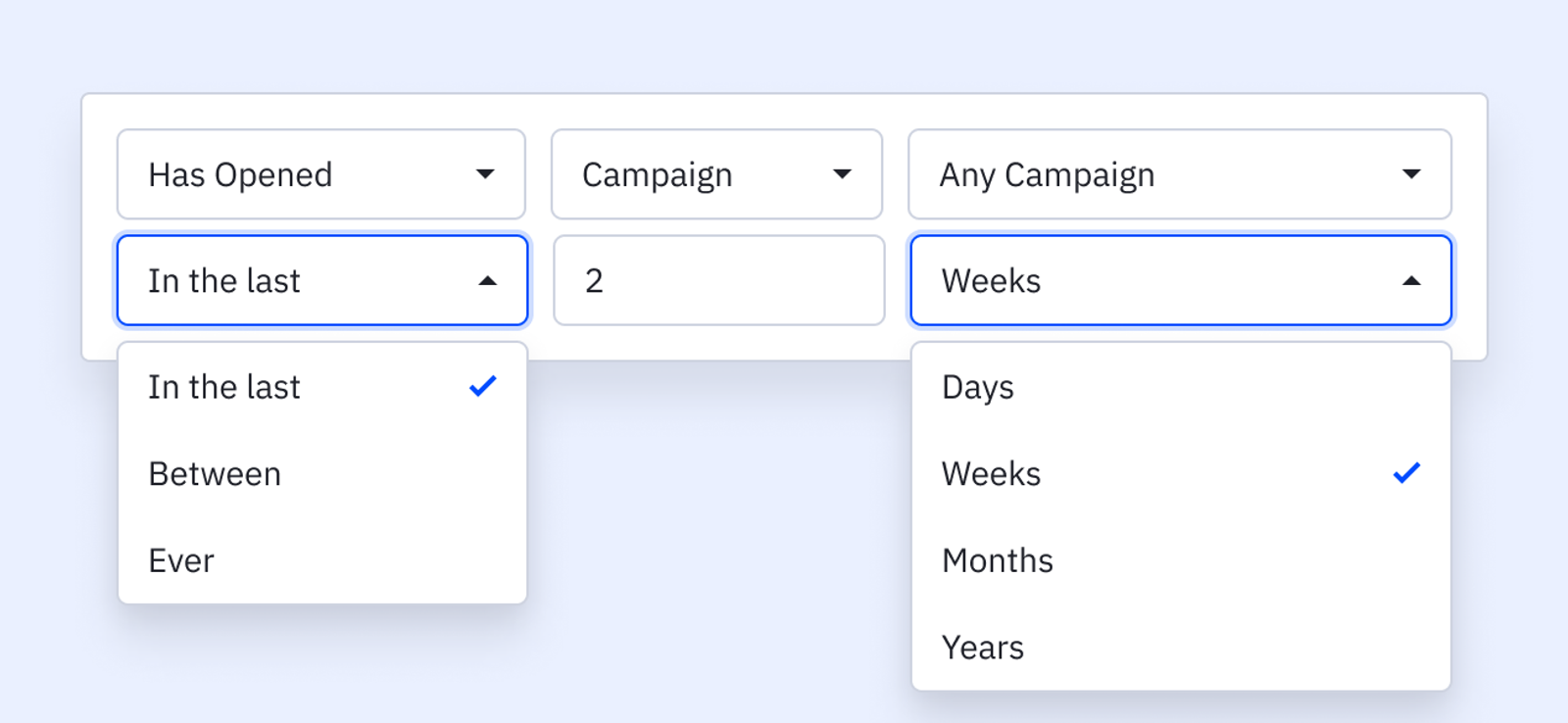Pick Days from the unit list

pos(978,388)
